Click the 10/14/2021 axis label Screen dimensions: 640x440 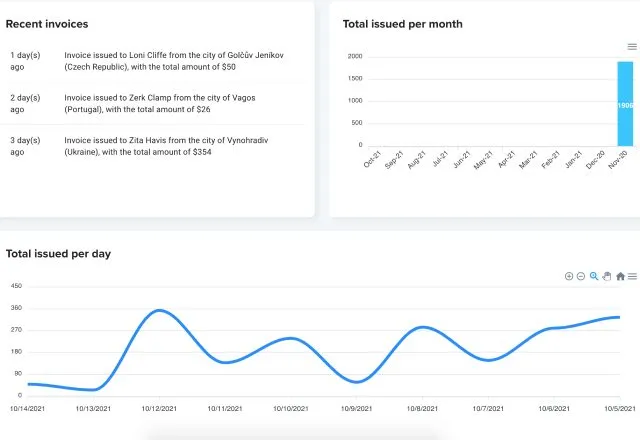(x=27, y=409)
